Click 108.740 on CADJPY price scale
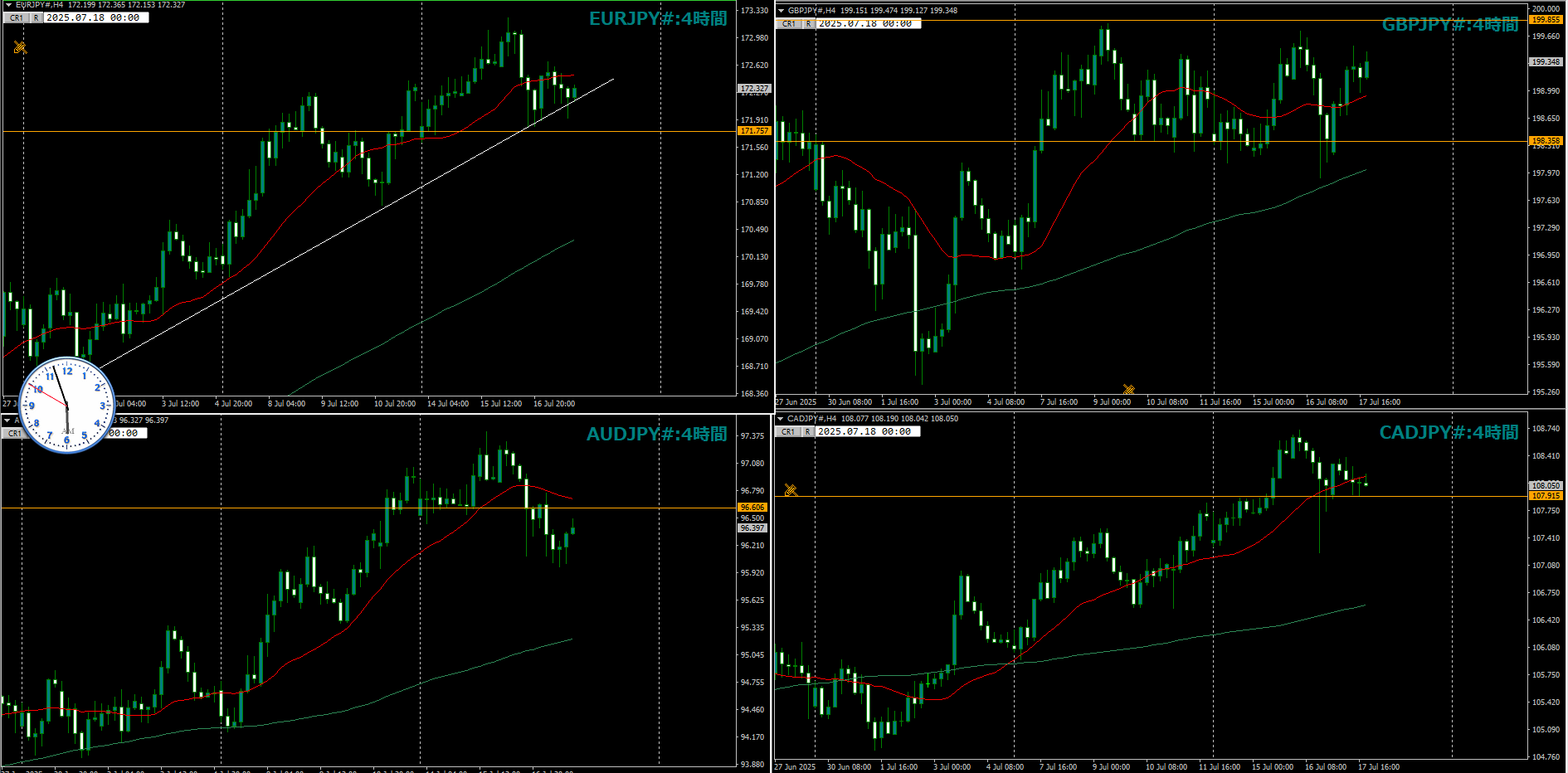 coord(1546,429)
